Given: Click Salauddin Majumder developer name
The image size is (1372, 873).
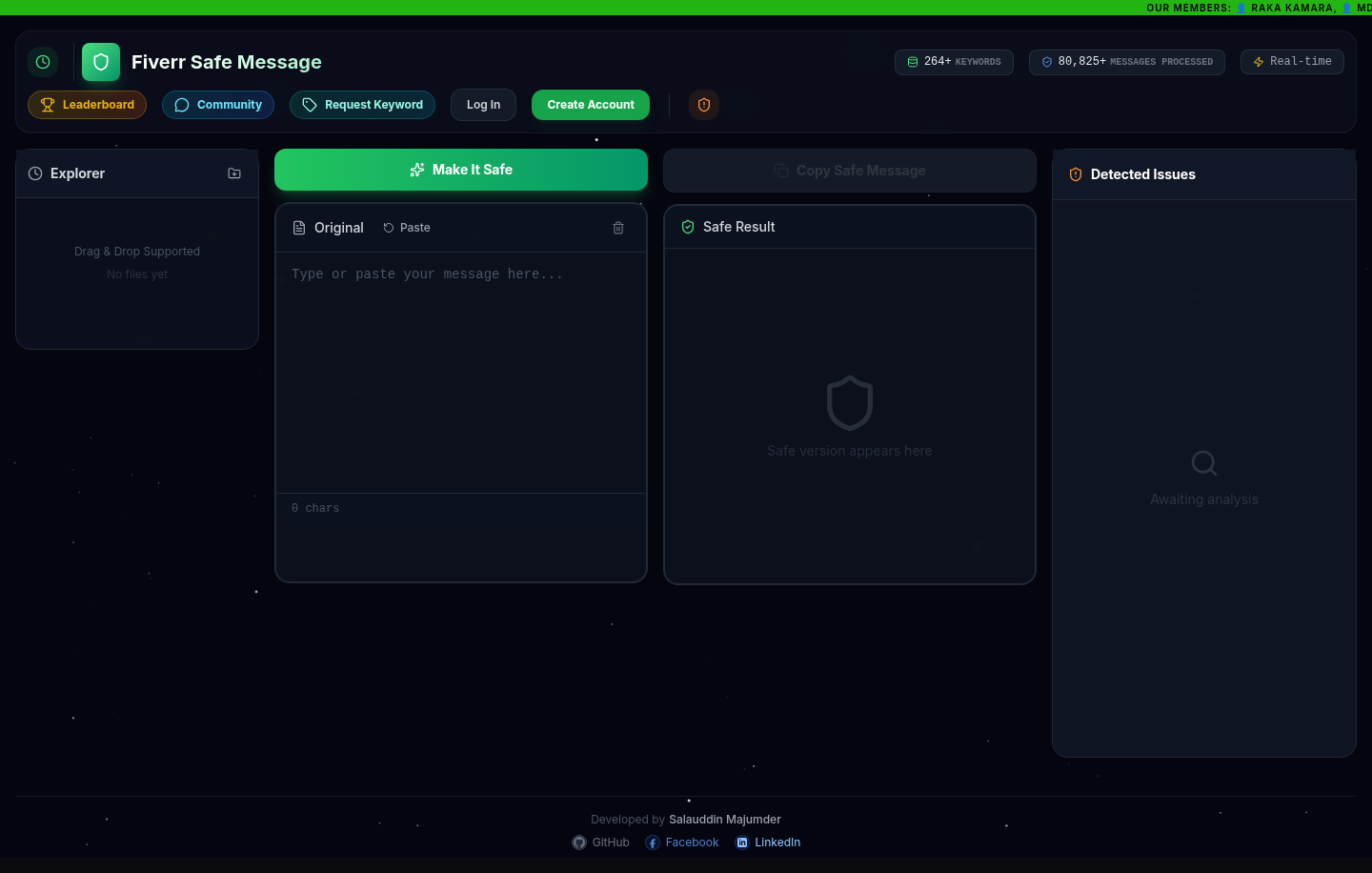Looking at the screenshot, I should click(x=725, y=820).
